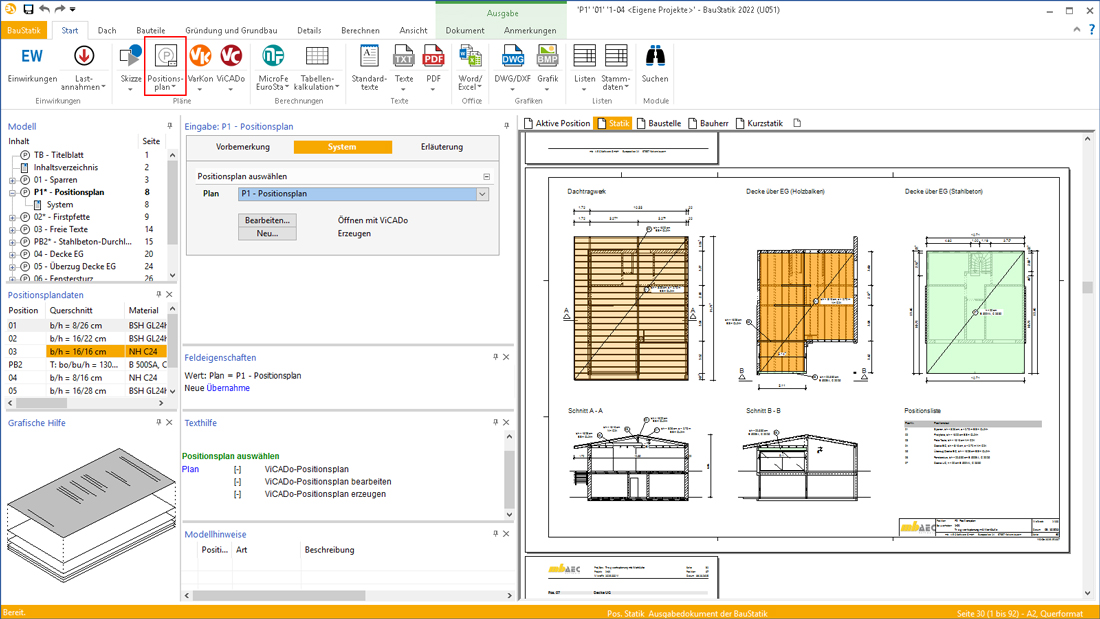Click the redo arrow in title bar
This screenshot has width=1100, height=619.
(60, 9)
